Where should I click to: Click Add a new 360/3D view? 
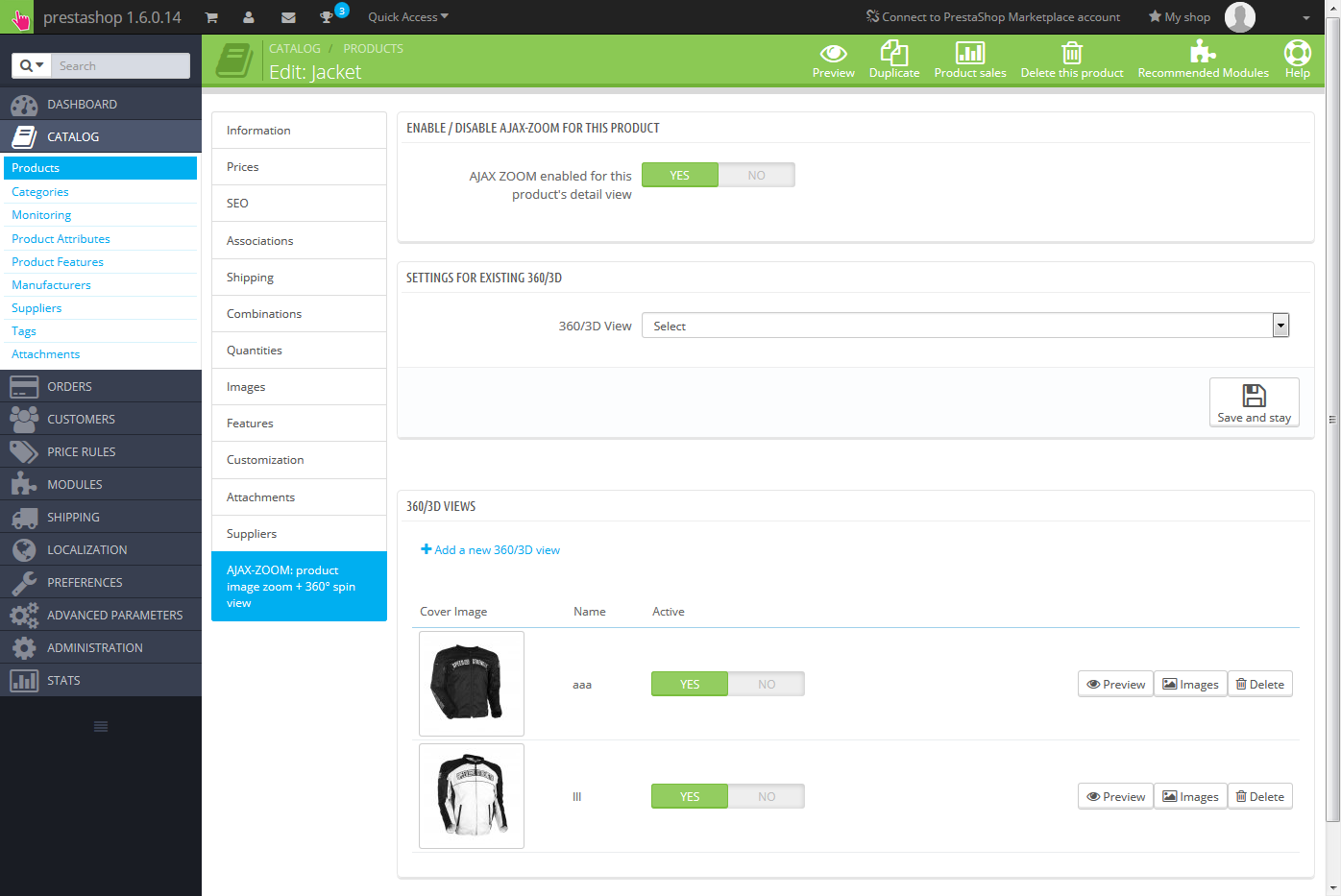490,550
